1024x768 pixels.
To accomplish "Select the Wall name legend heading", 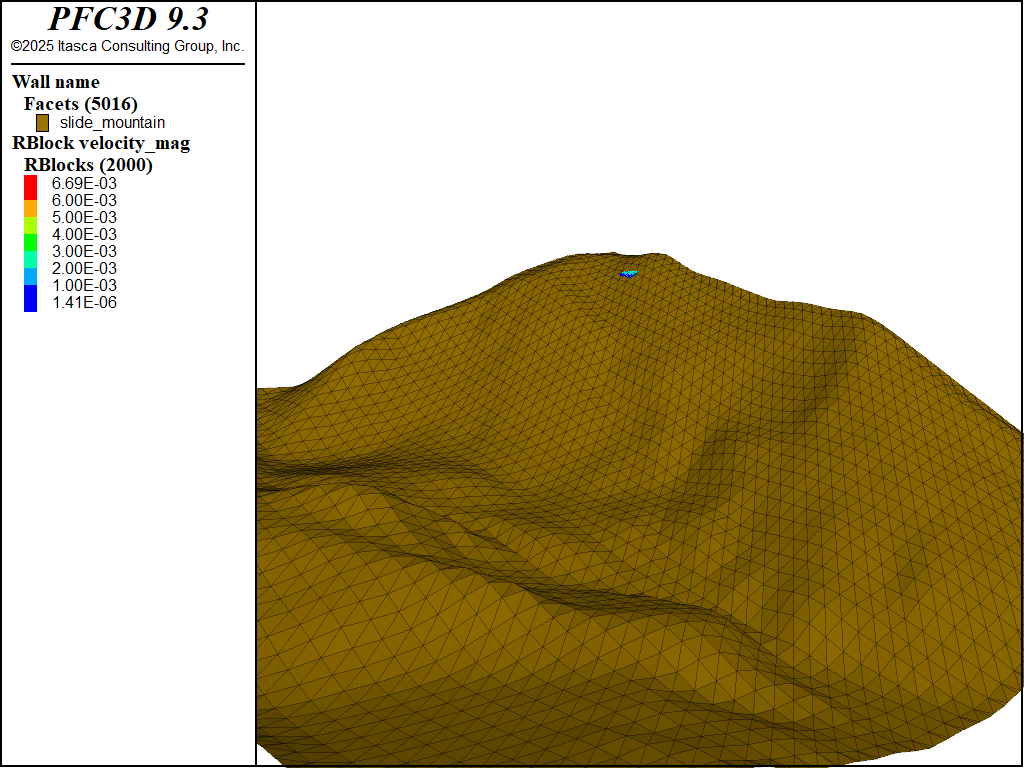I will [x=56, y=82].
